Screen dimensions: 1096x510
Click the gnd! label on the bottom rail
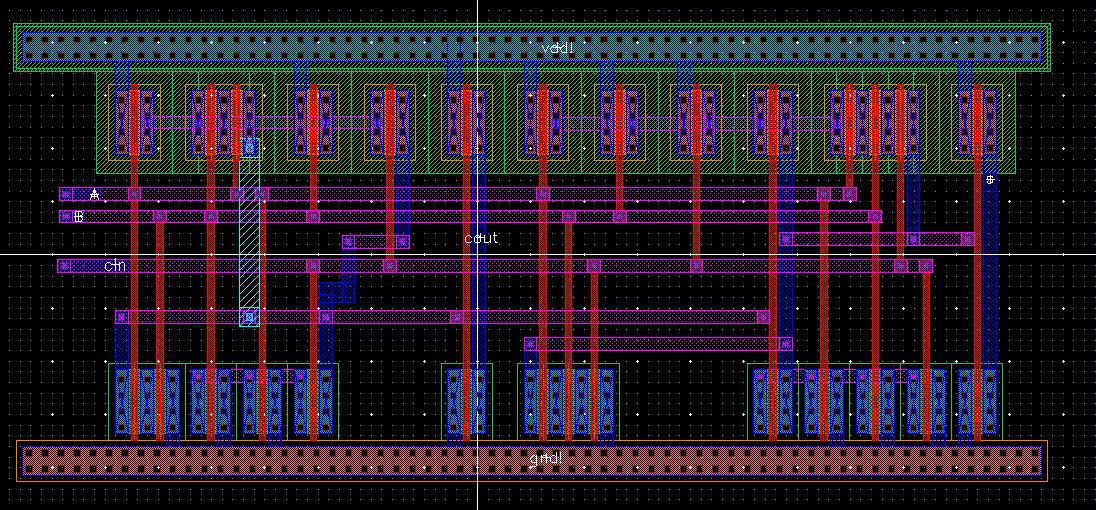(546, 459)
